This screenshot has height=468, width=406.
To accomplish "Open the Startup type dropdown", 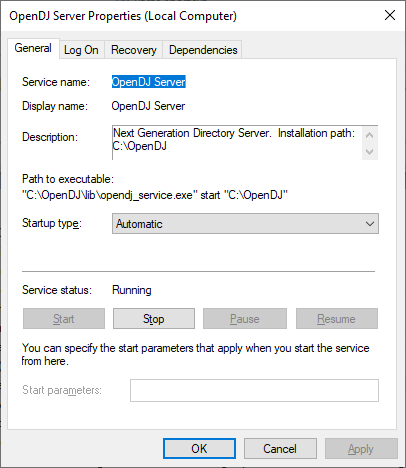I will click(x=245, y=224).
